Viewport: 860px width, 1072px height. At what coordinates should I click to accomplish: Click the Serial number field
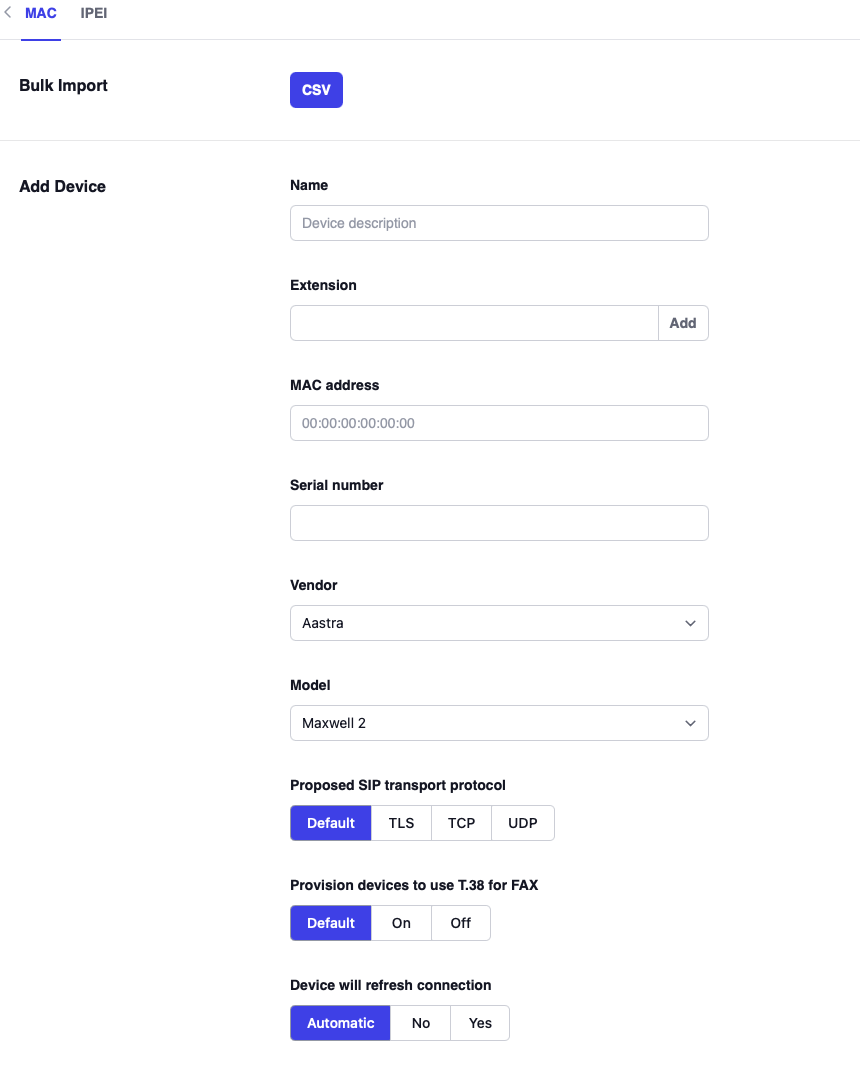pos(499,523)
